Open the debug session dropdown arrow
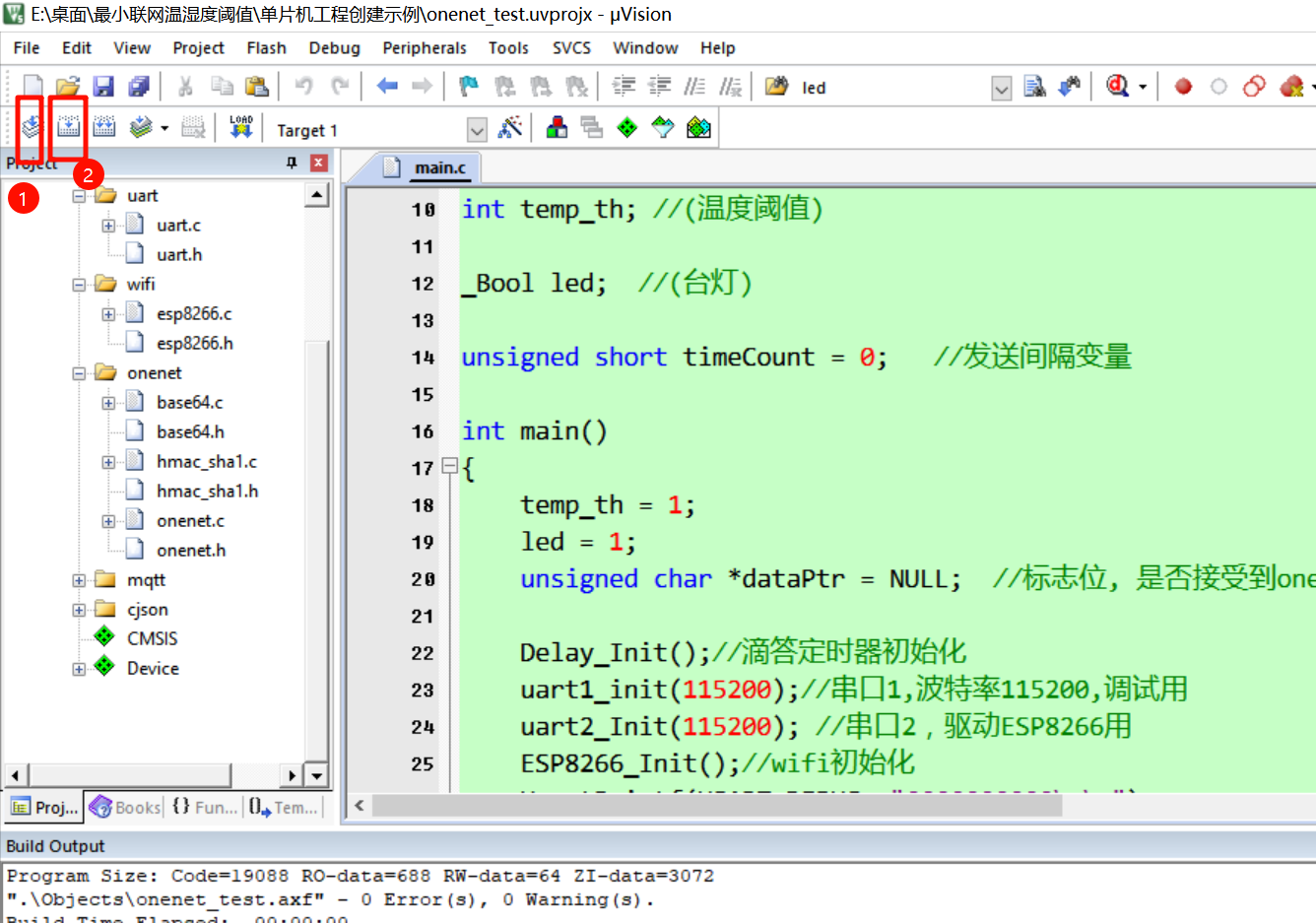Screen dimensions: 1316x923 (1143, 87)
